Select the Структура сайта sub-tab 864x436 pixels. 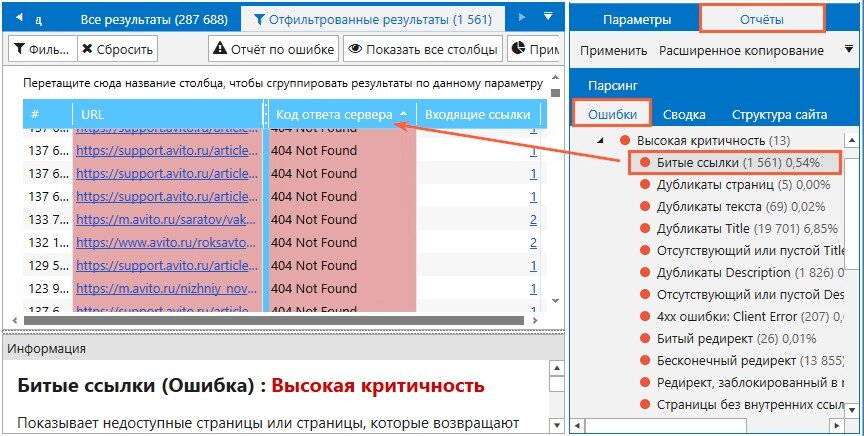pyautogui.click(x=779, y=115)
